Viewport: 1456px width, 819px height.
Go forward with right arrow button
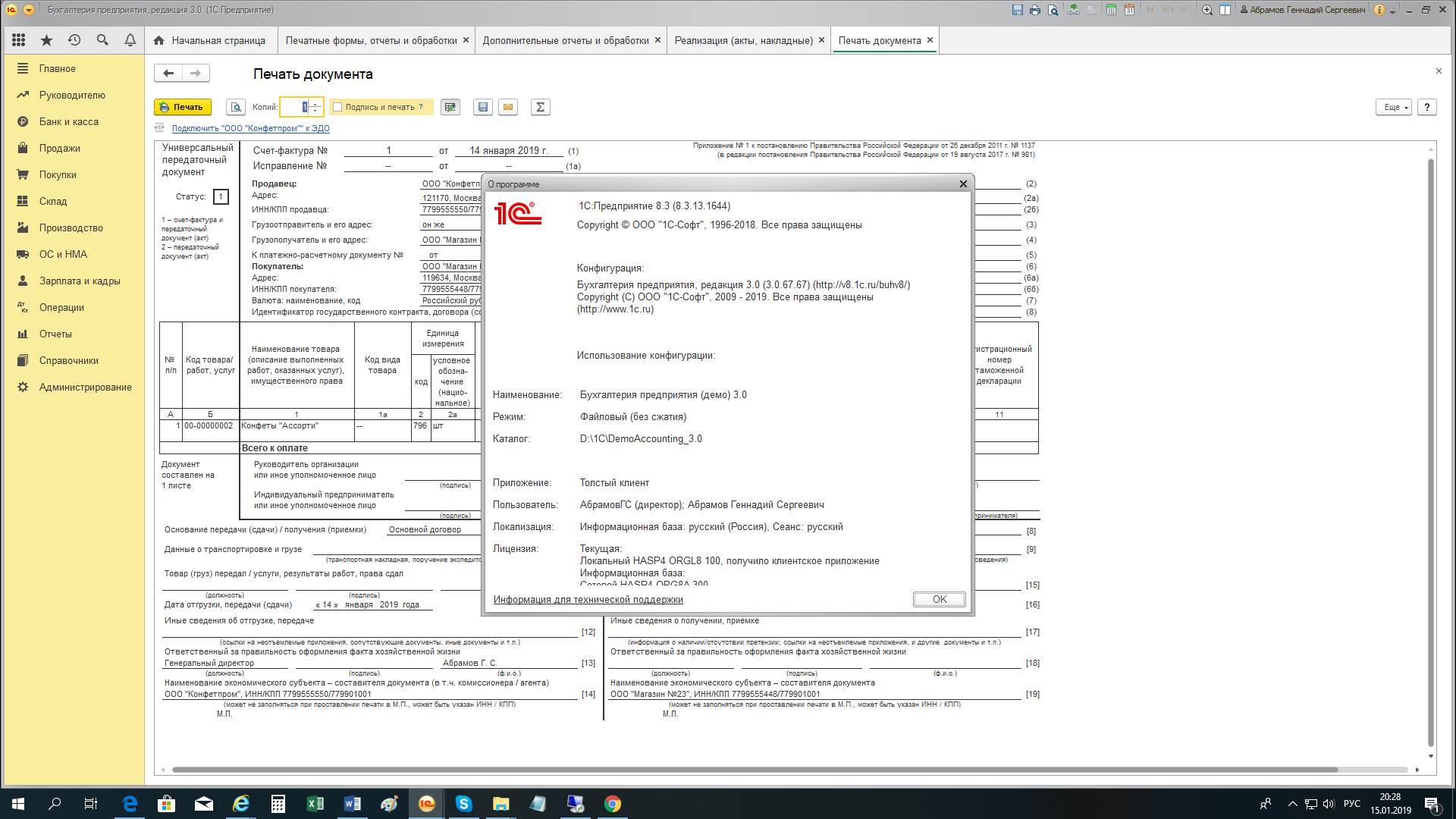pos(196,73)
